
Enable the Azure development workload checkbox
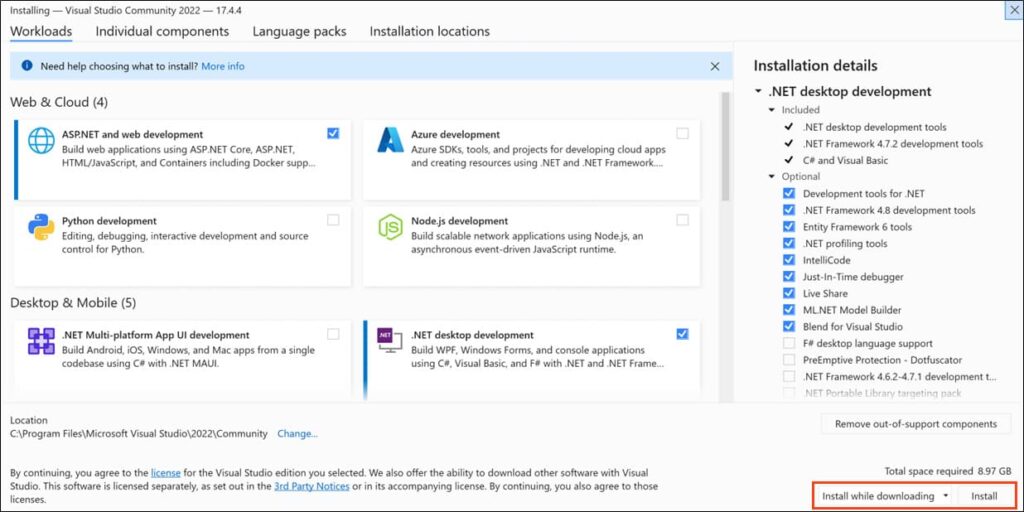[682, 133]
